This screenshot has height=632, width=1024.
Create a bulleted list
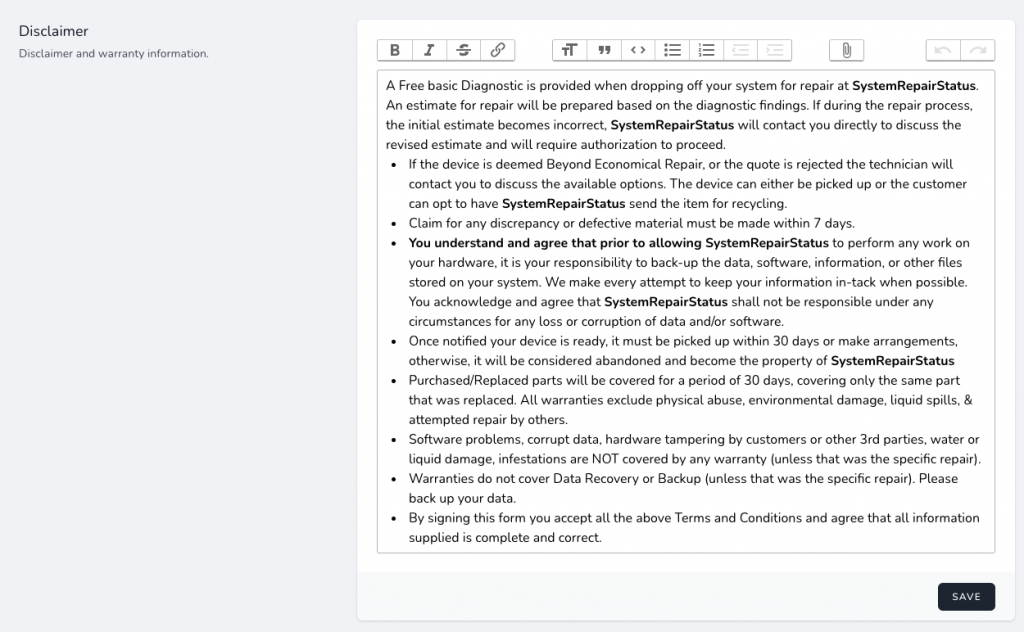673,50
